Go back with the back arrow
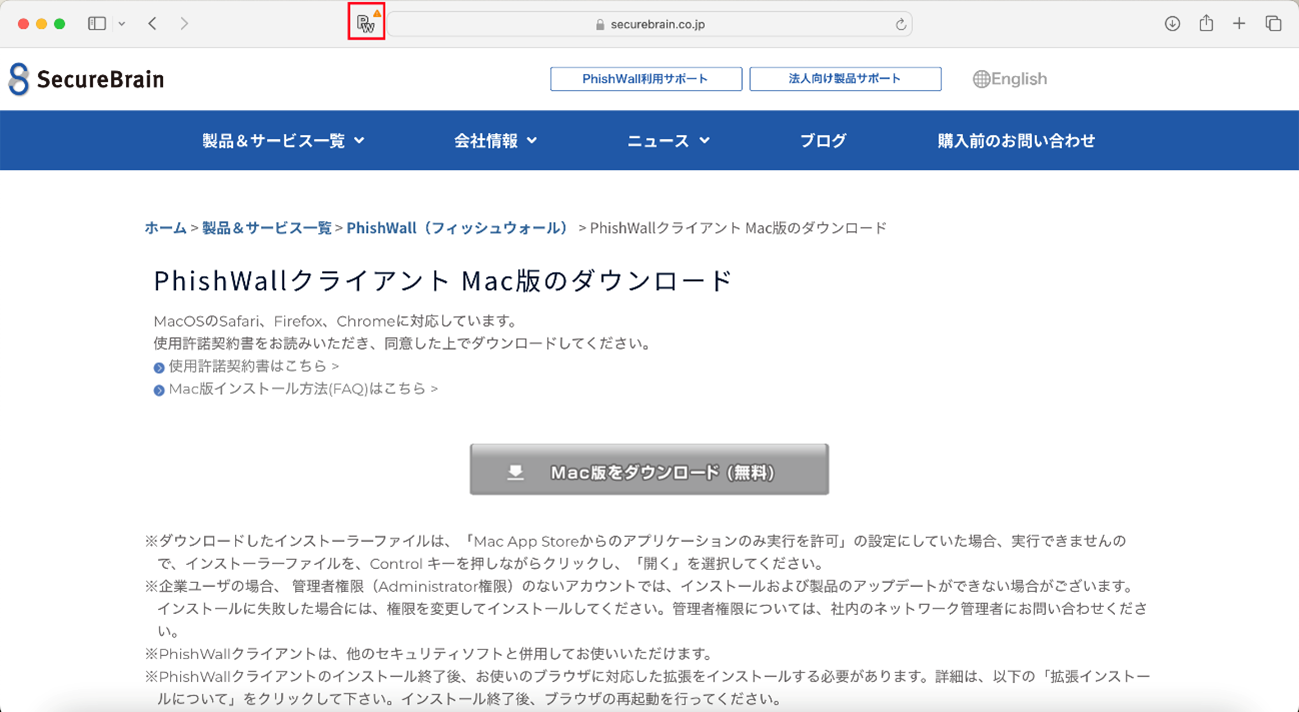This screenshot has height=712, width=1299. pos(152,23)
